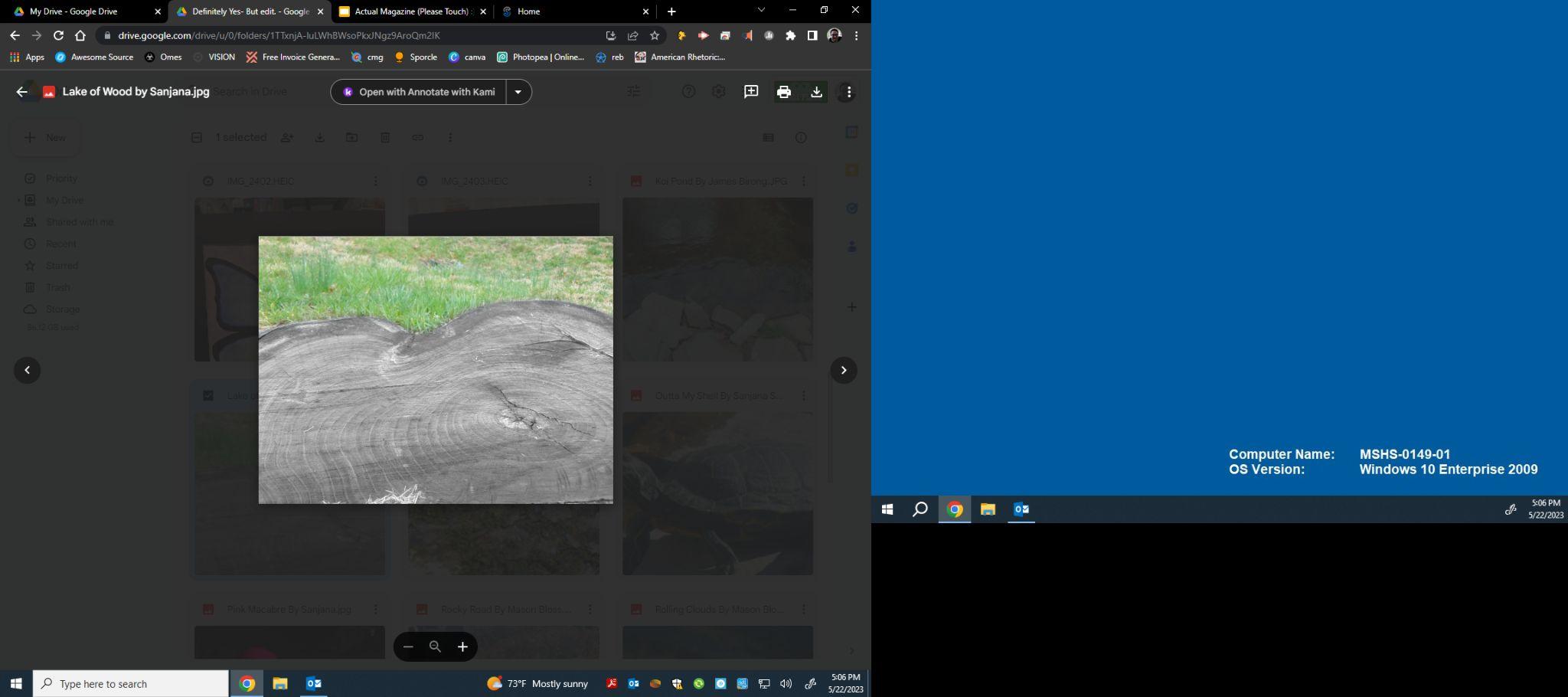The height and width of the screenshot is (697, 1568).
Task: Open tab search dropdown in Chrome
Action: tap(761, 11)
